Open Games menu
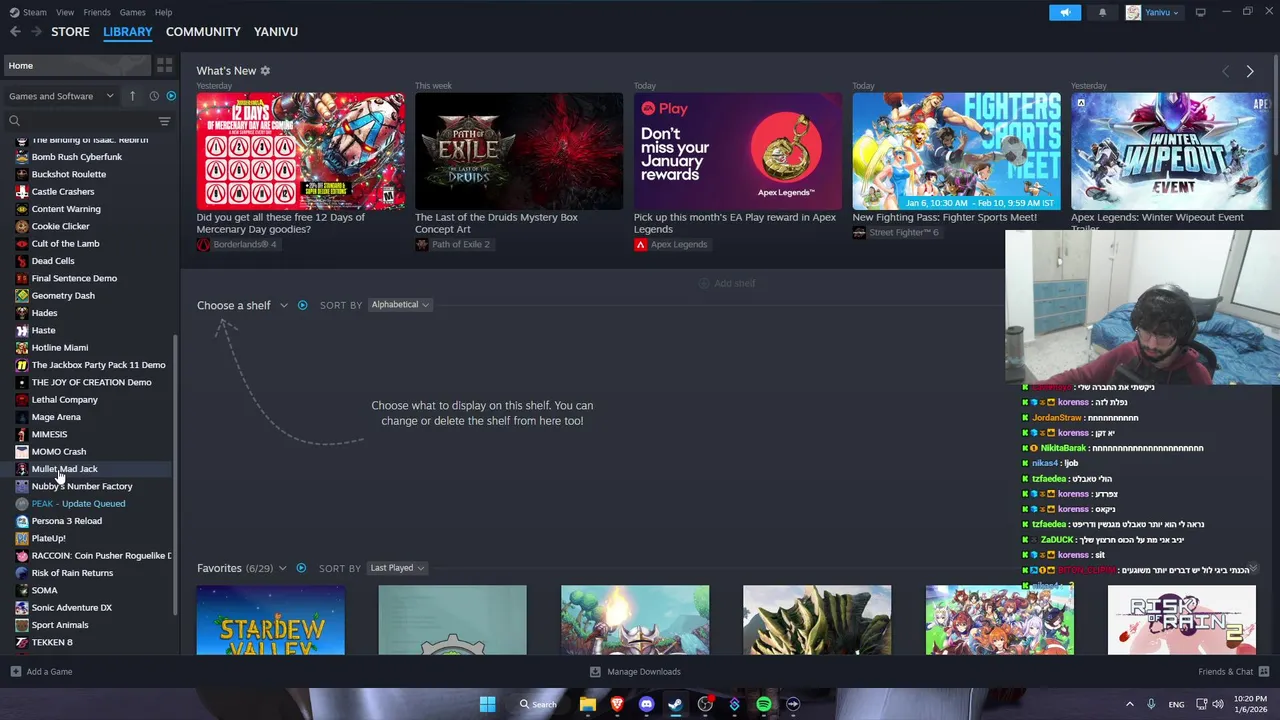The image size is (1280, 720). click(132, 12)
